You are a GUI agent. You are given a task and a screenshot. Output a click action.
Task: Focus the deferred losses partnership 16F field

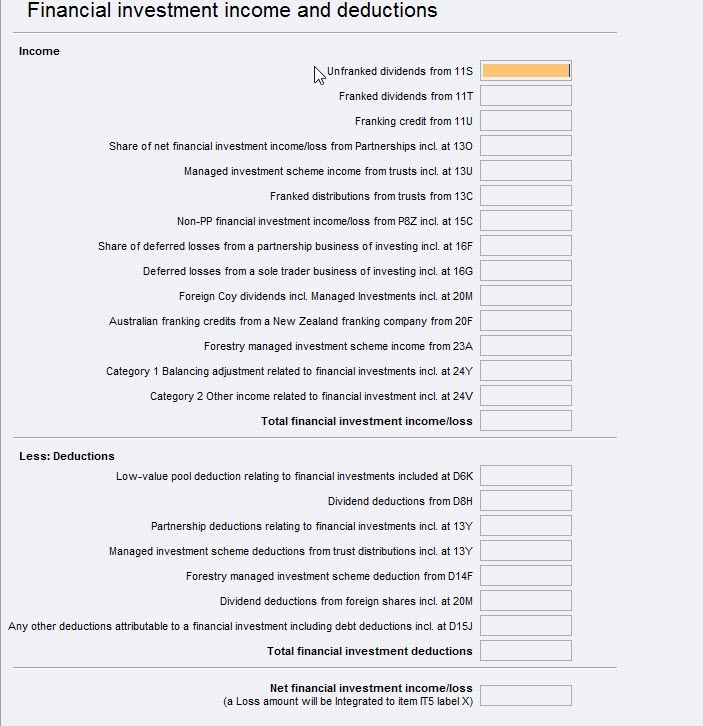(525, 246)
